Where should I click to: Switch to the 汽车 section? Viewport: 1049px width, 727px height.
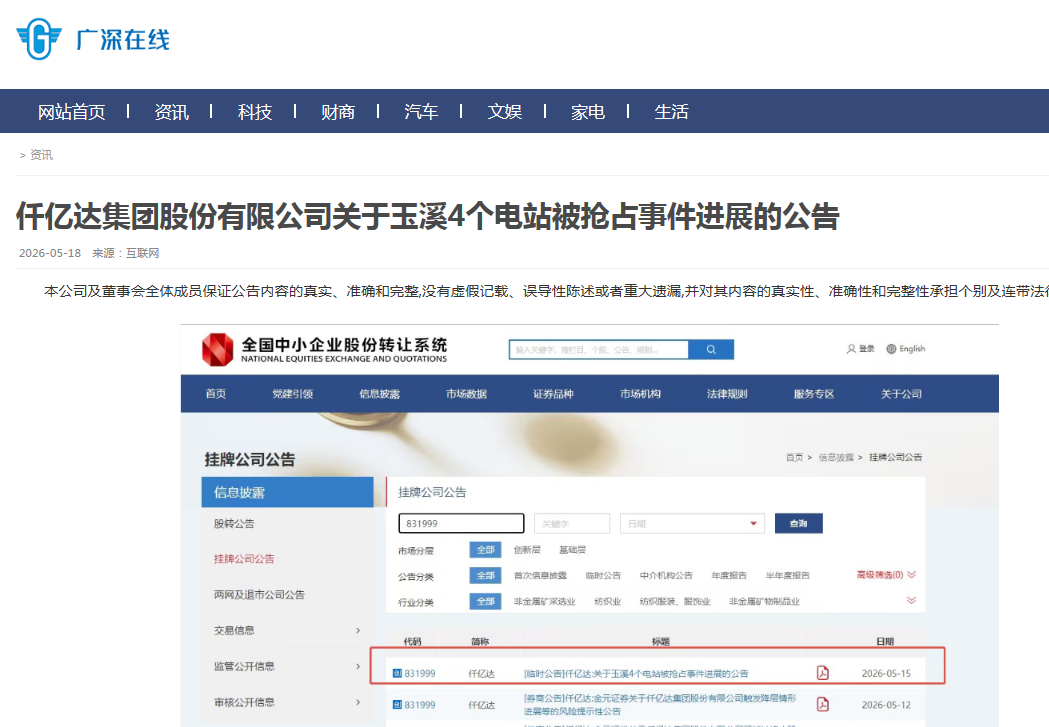(421, 112)
